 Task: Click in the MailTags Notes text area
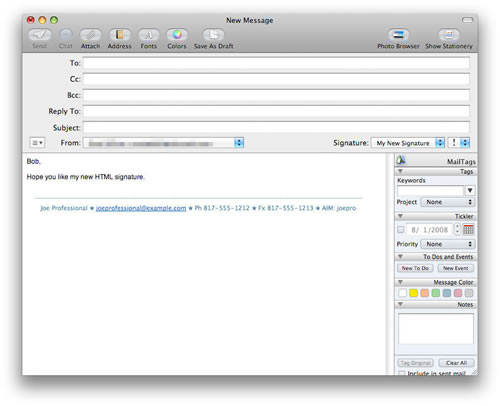coord(436,329)
